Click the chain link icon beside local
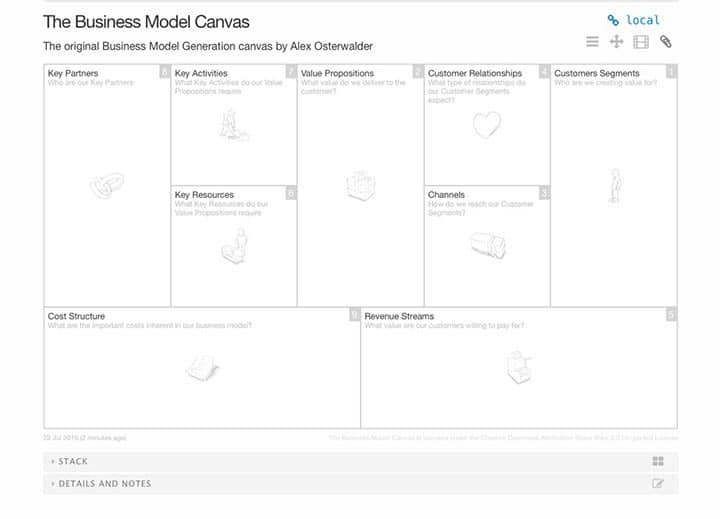 click(613, 20)
